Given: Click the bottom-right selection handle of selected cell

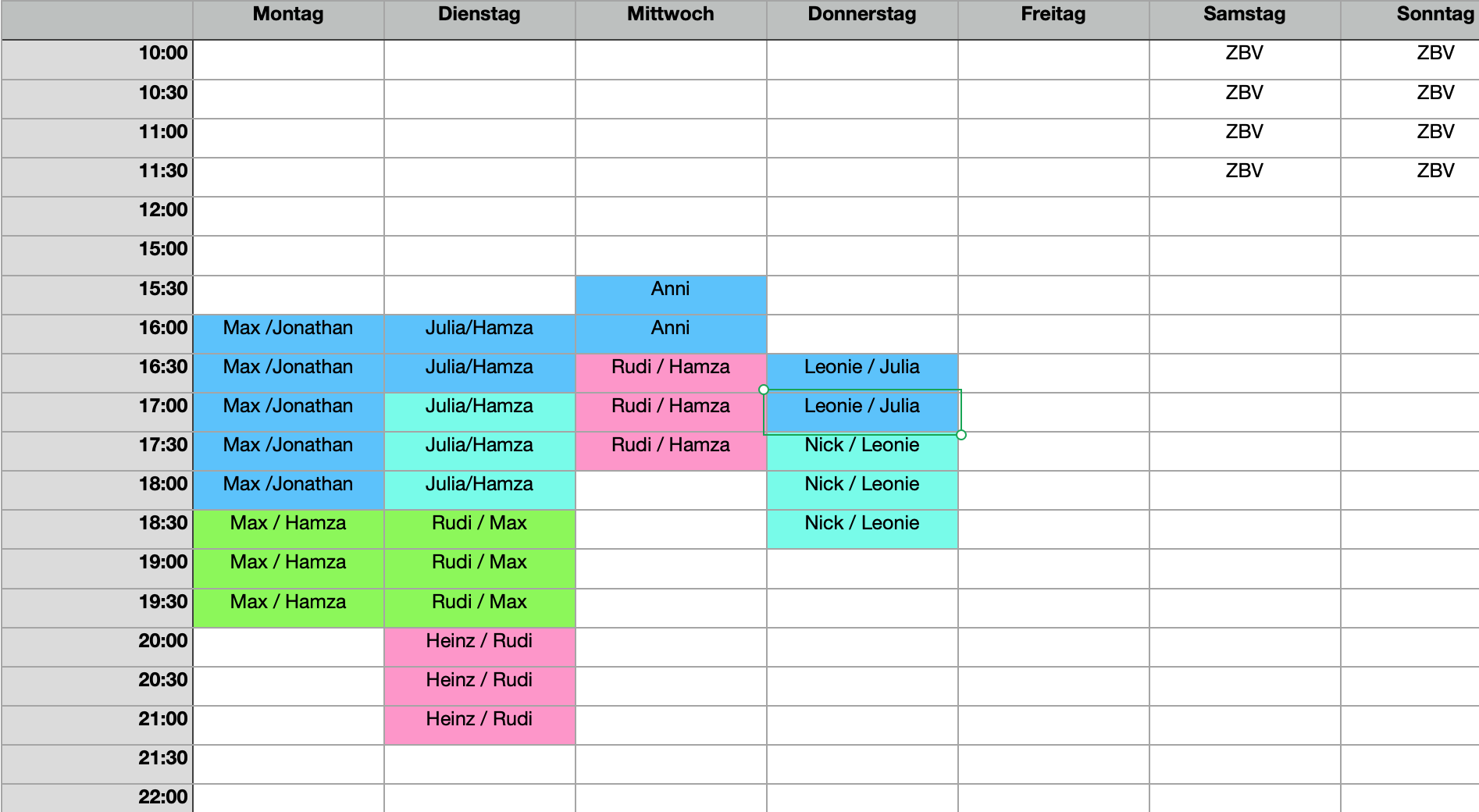Looking at the screenshot, I should (x=961, y=435).
